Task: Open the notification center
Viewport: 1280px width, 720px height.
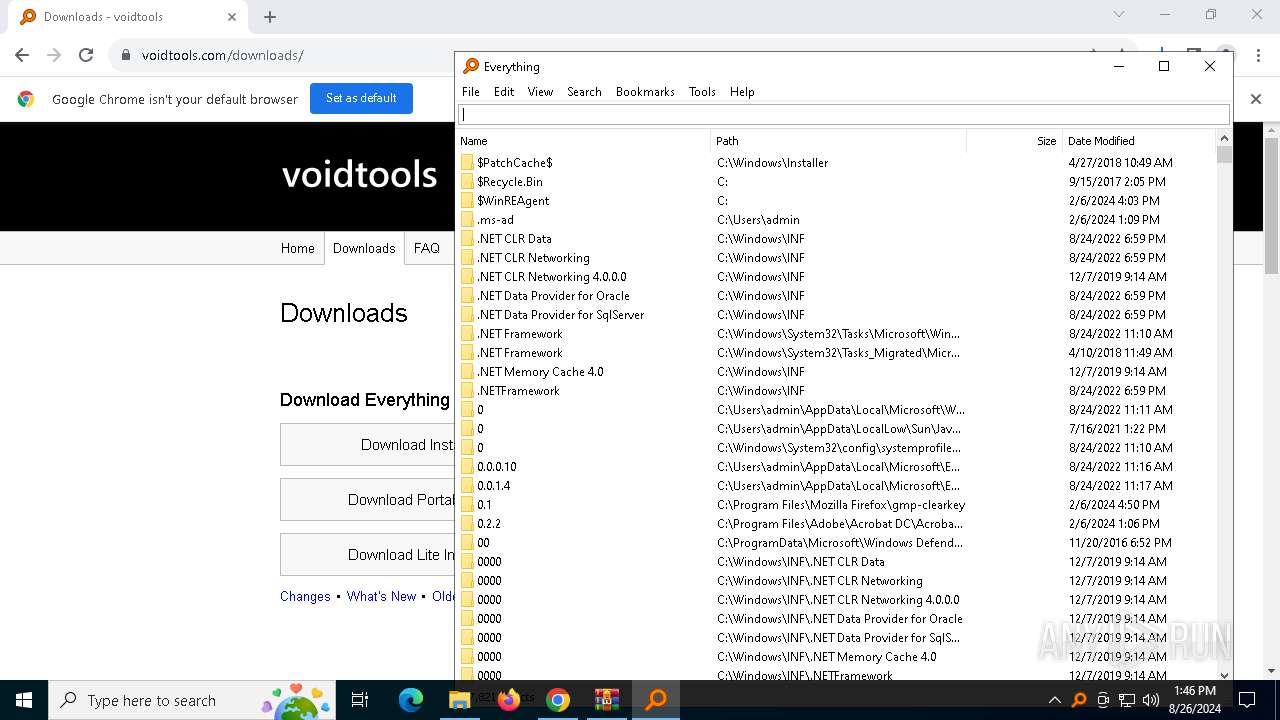Action: click(1247, 700)
